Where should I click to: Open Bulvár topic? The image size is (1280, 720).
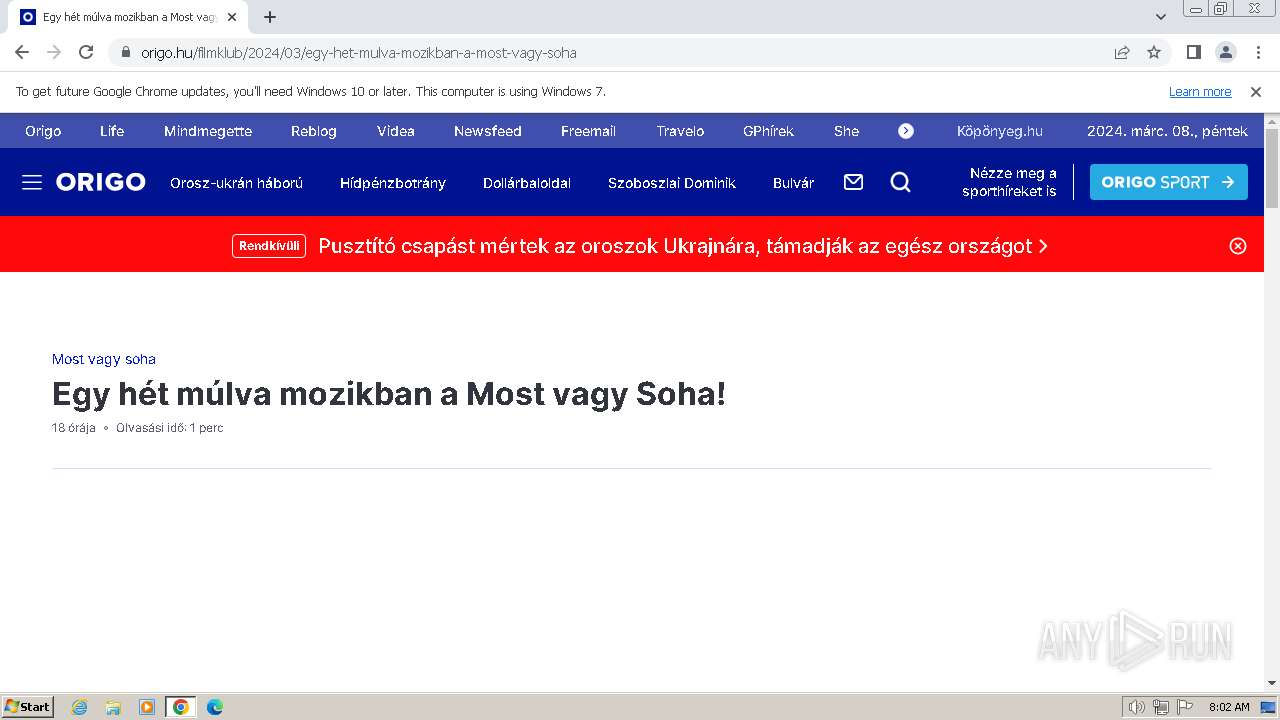click(794, 183)
